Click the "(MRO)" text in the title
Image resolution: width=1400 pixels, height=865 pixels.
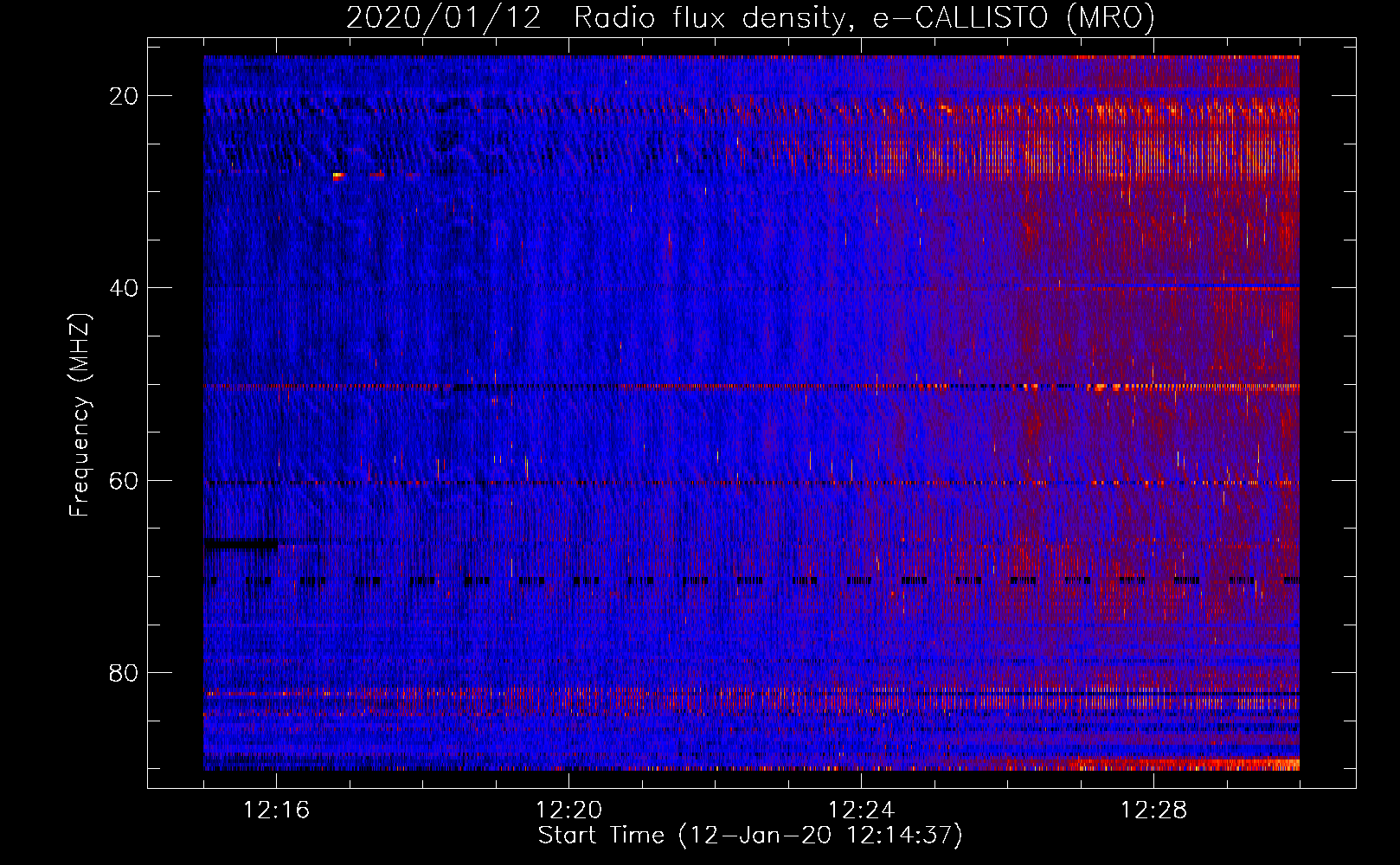1110,18
